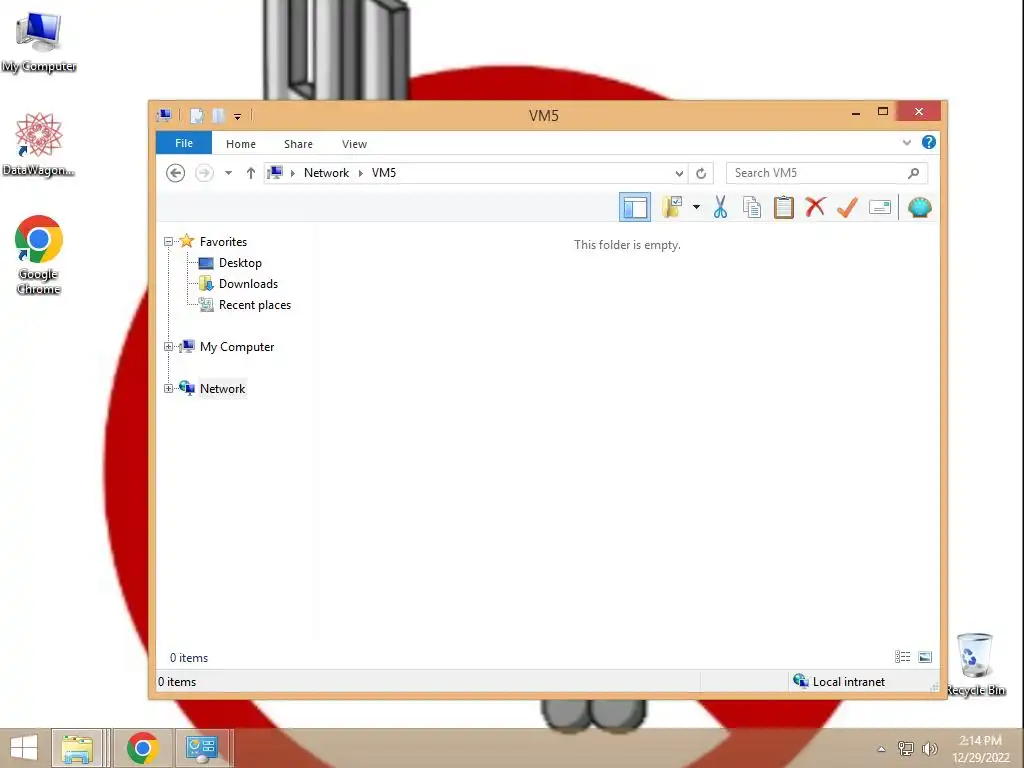Click the New folder quick access icon
This screenshot has width=1024, height=768.
[x=218, y=116]
